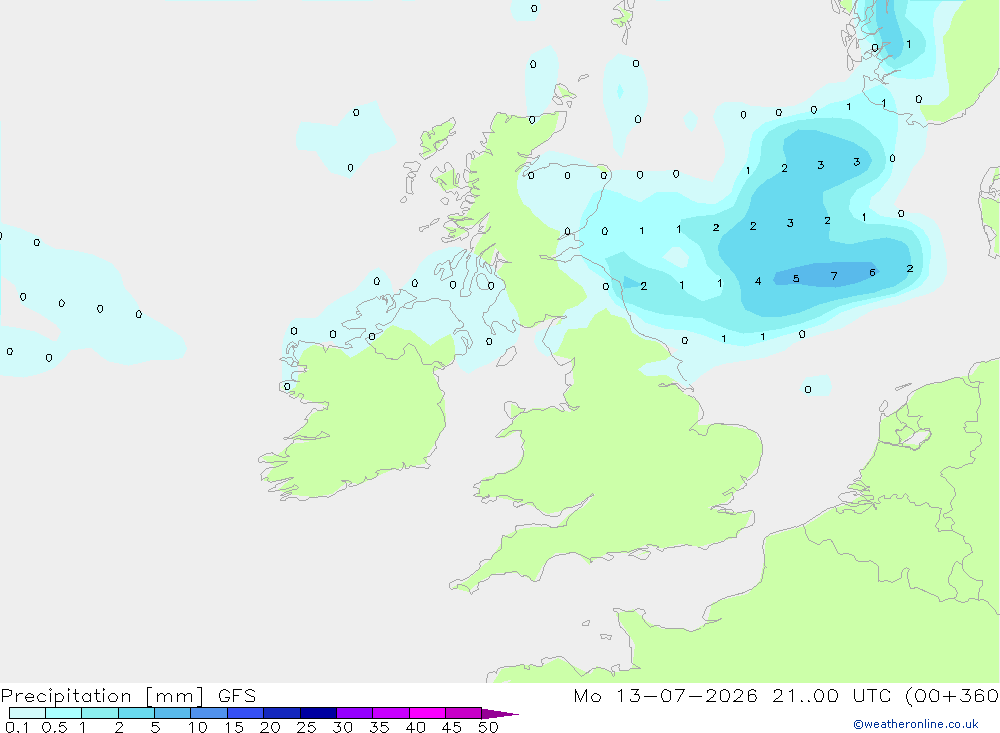Click the 0.5–1 mm legend color swatch
Image resolution: width=1000 pixels, height=733 pixels.
(x=63, y=713)
